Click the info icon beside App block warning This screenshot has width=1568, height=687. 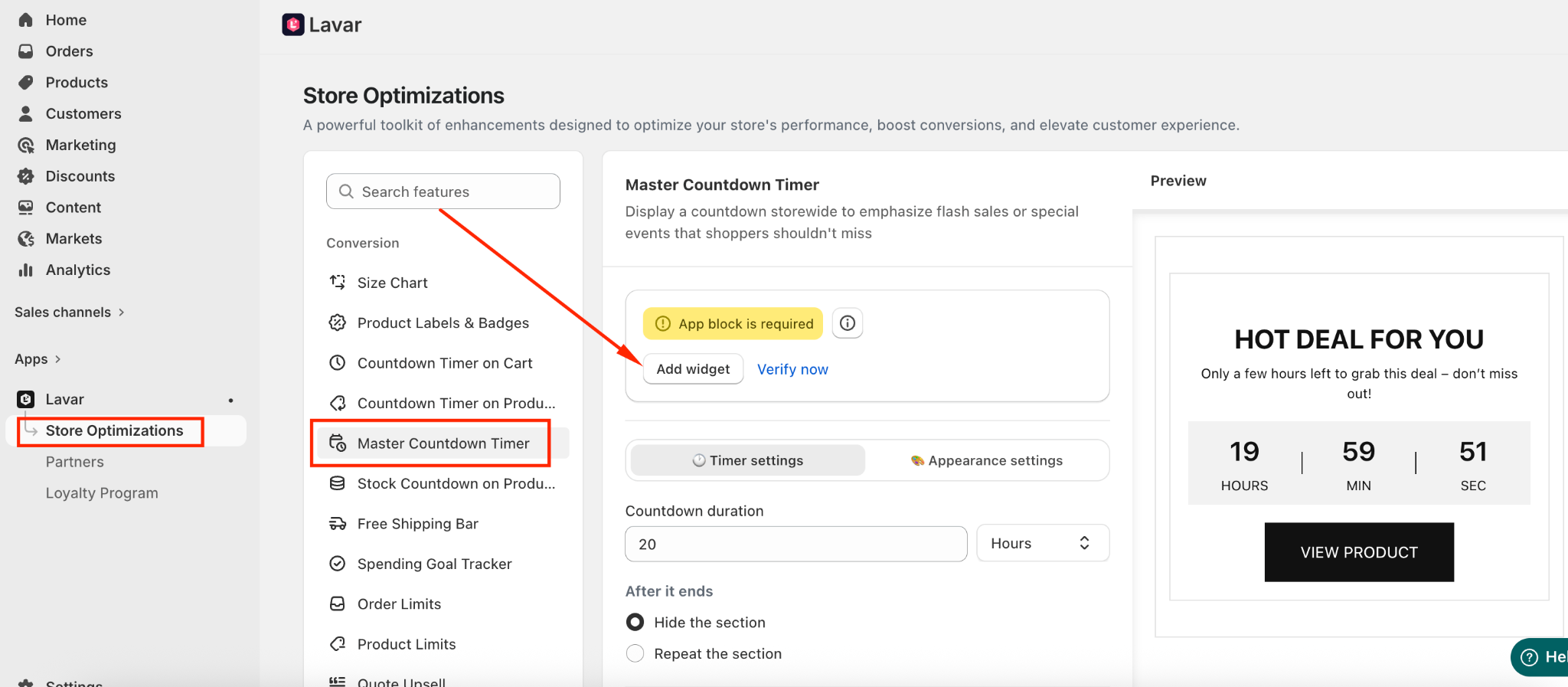(x=848, y=323)
